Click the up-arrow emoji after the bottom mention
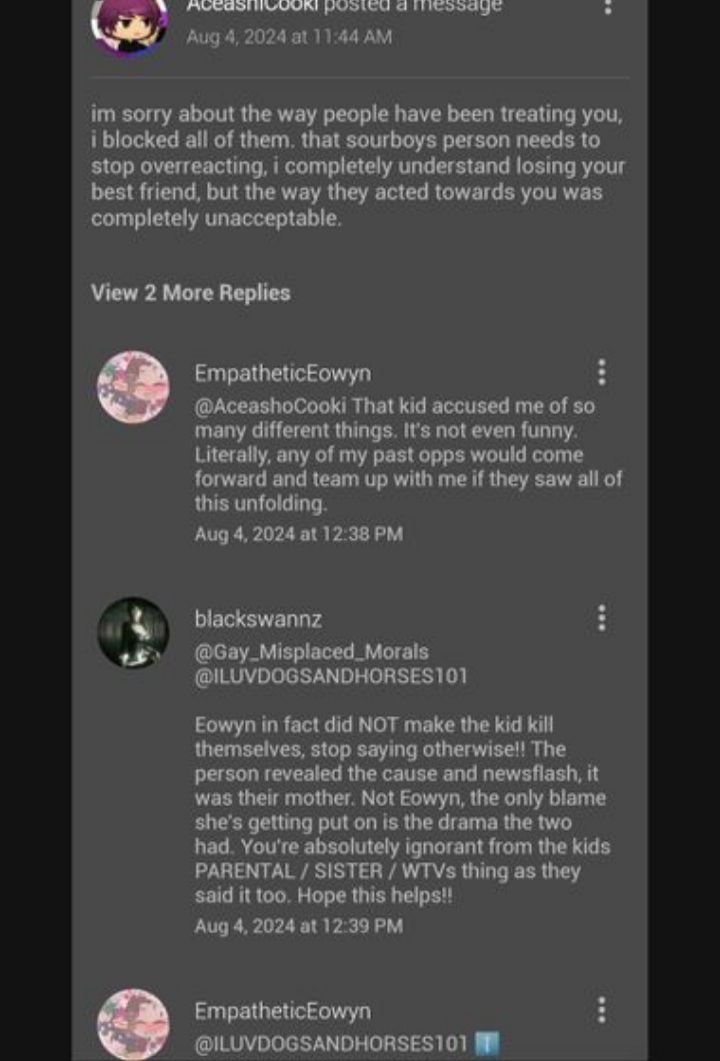The image size is (720, 1061). pos(487,1043)
